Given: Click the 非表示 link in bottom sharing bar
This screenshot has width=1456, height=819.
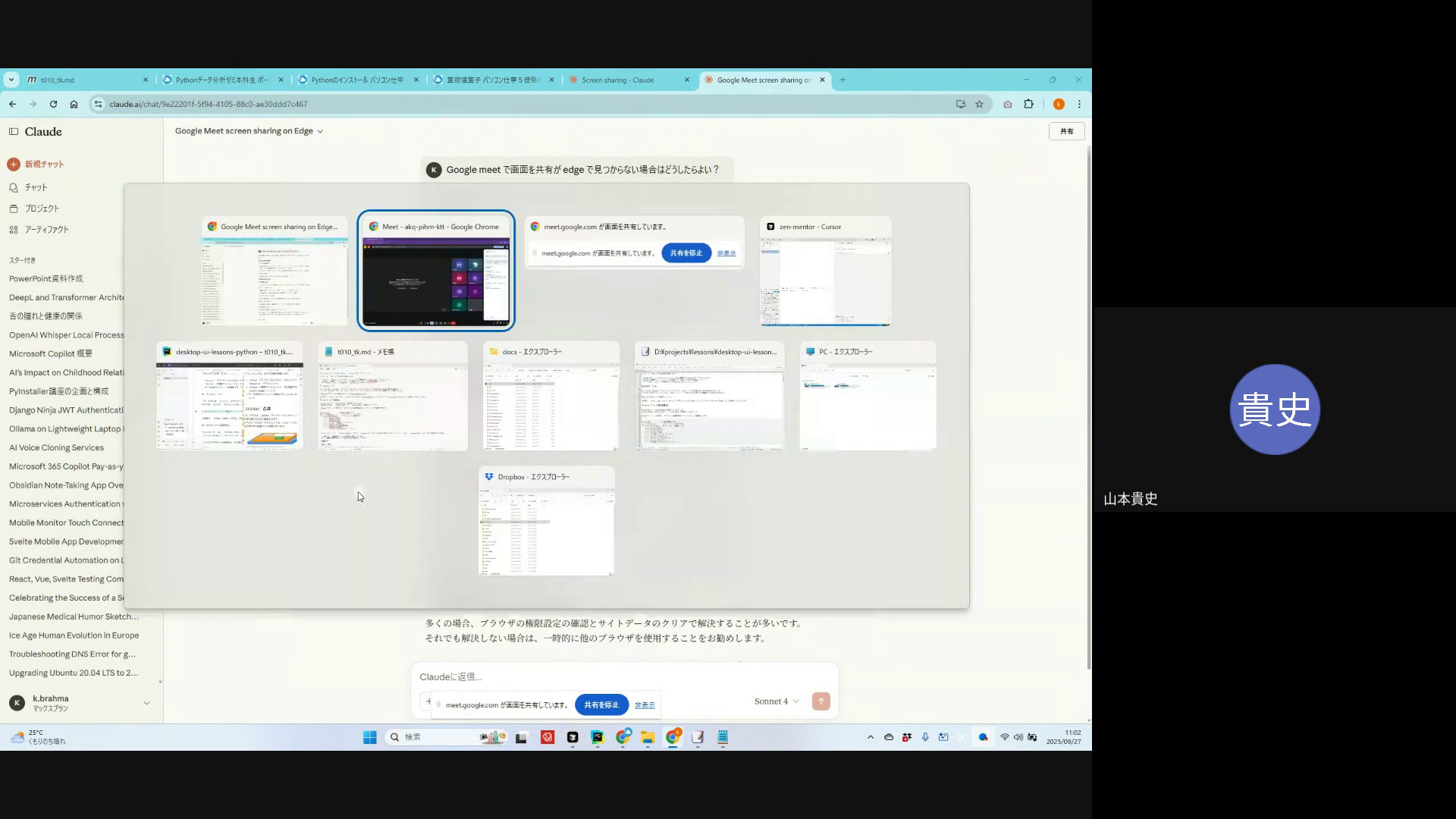Looking at the screenshot, I should pos(645,705).
